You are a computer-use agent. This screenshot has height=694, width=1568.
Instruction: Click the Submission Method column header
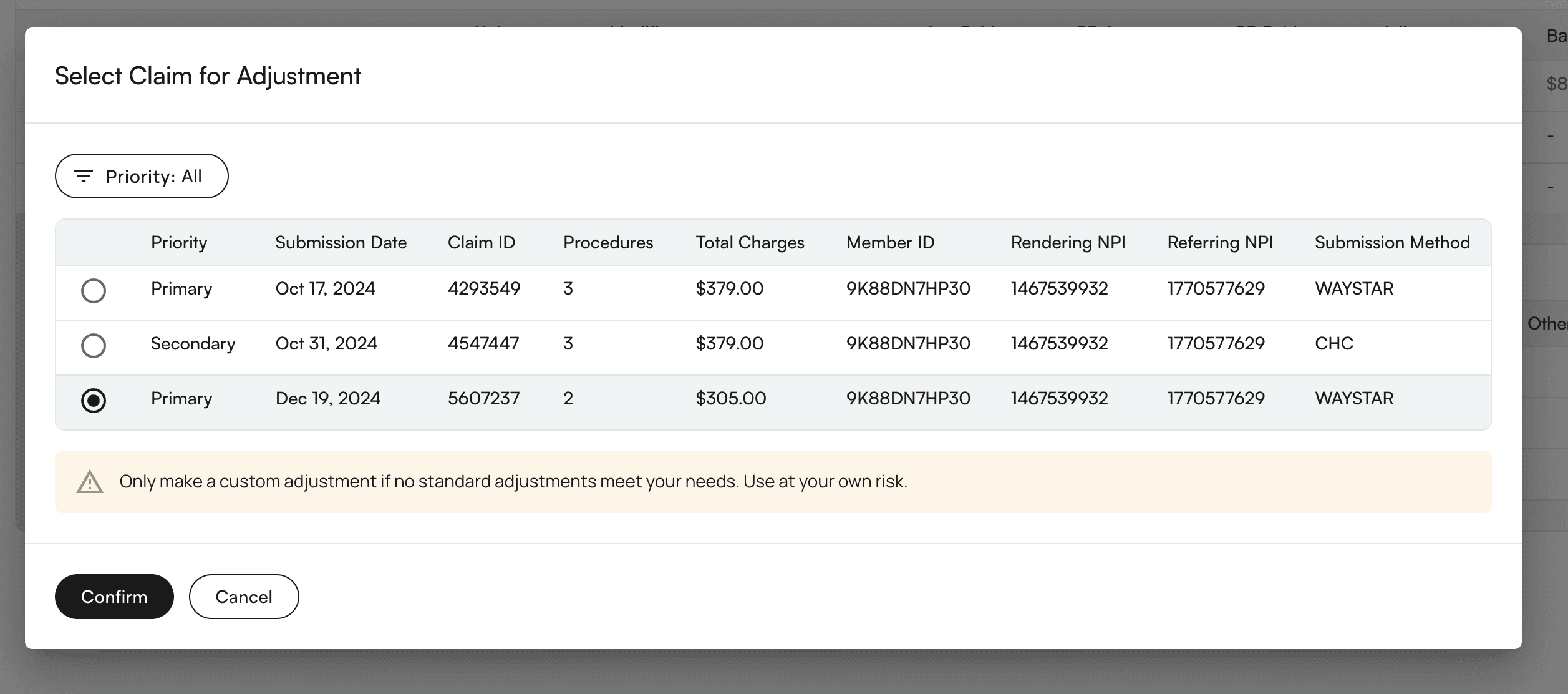[1392, 243]
